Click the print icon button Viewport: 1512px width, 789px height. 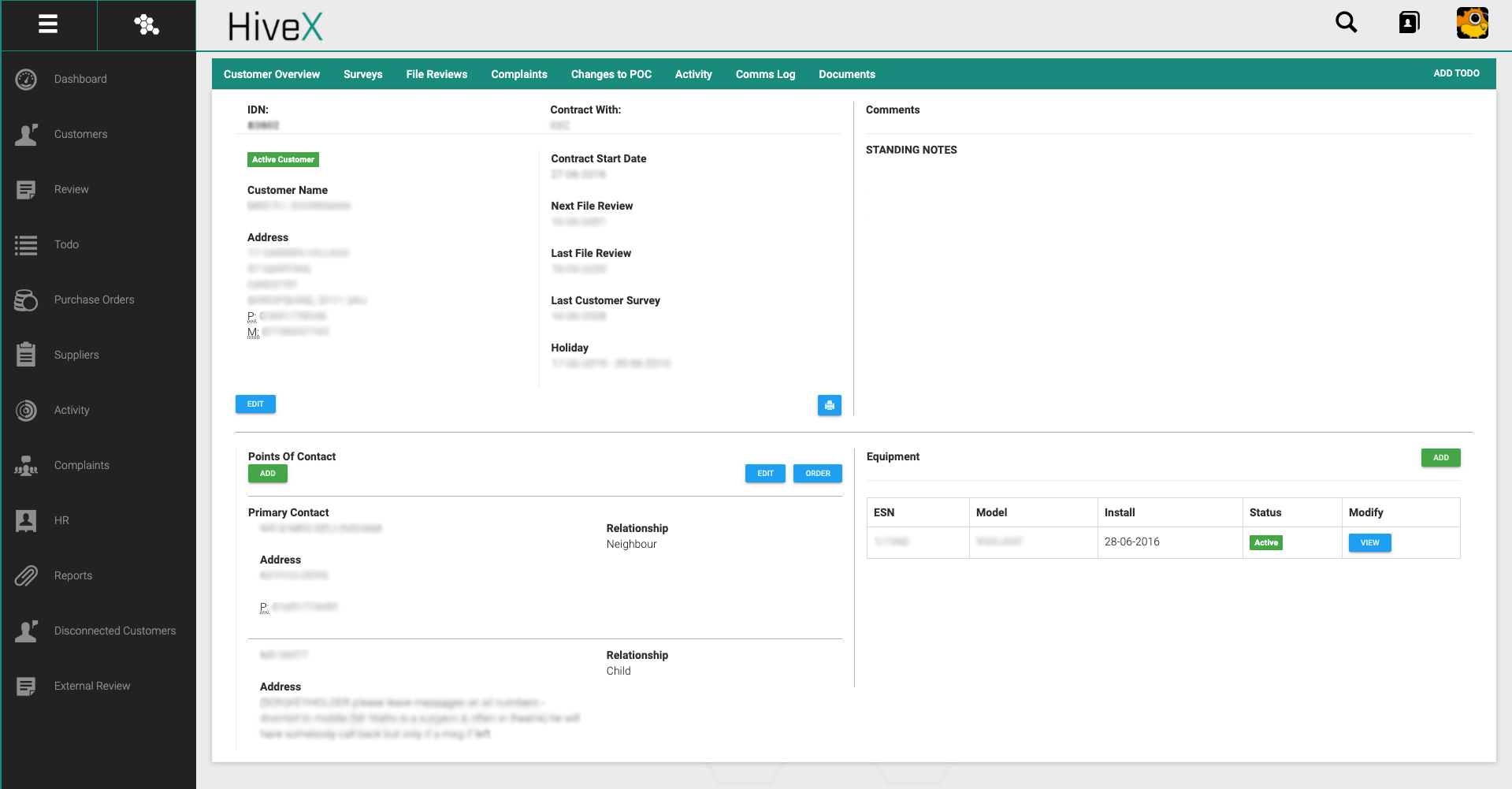(x=829, y=405)
